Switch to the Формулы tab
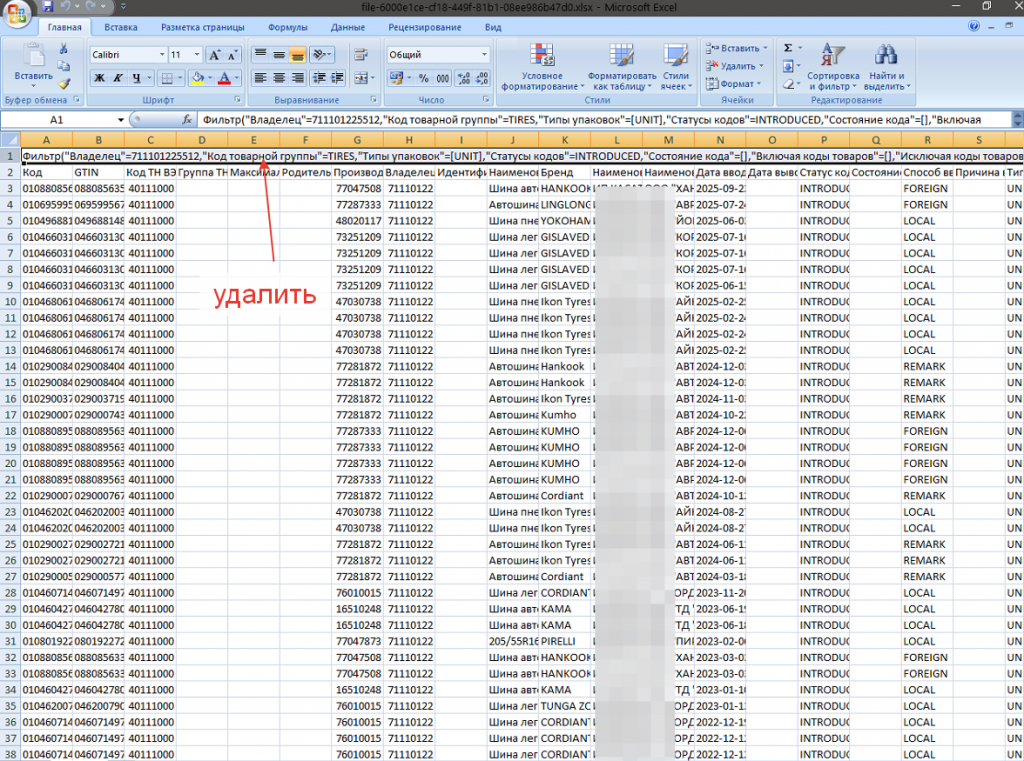 coord(287,28)
